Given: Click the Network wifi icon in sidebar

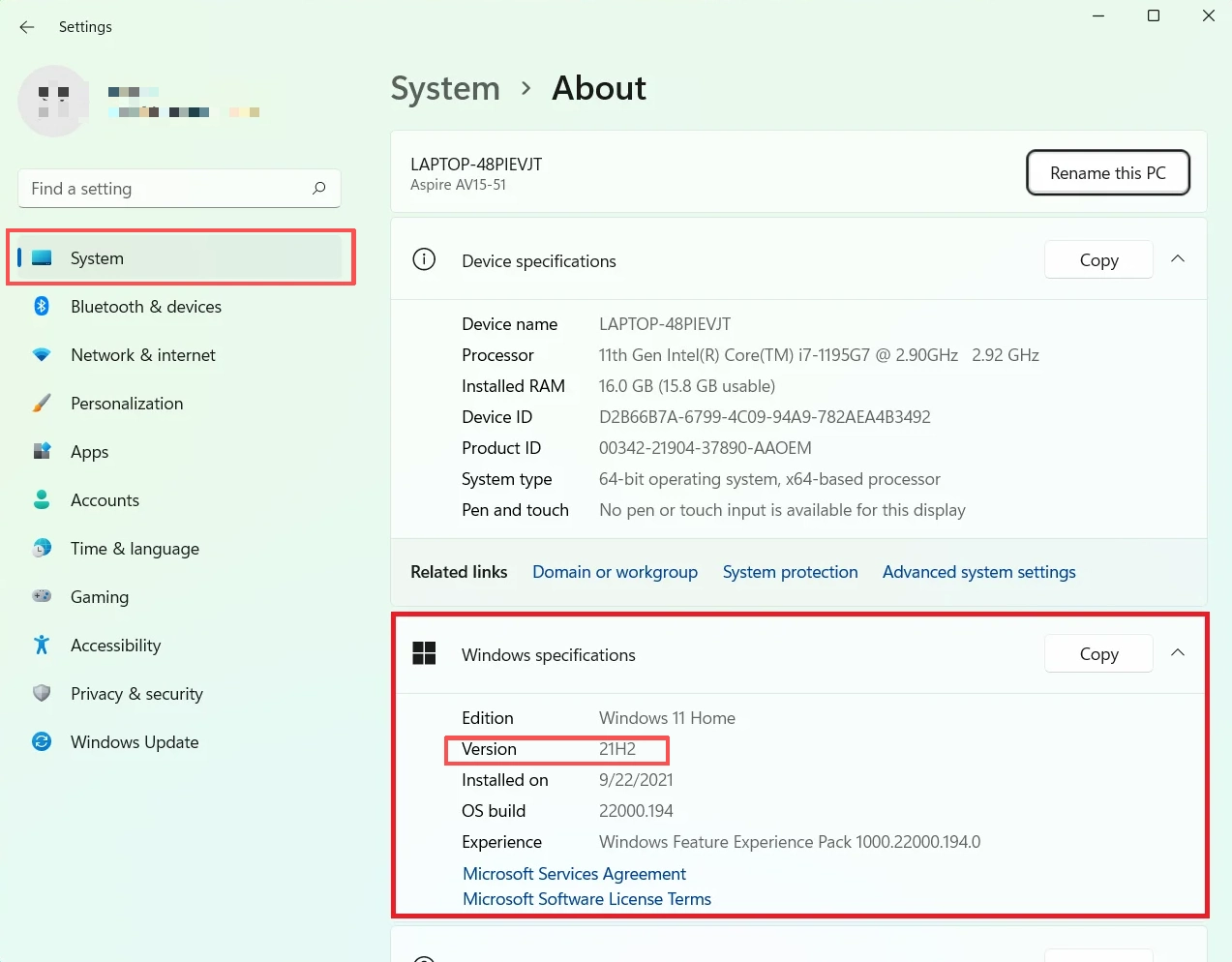Looking at the screenshot, I should click(42, 354).
